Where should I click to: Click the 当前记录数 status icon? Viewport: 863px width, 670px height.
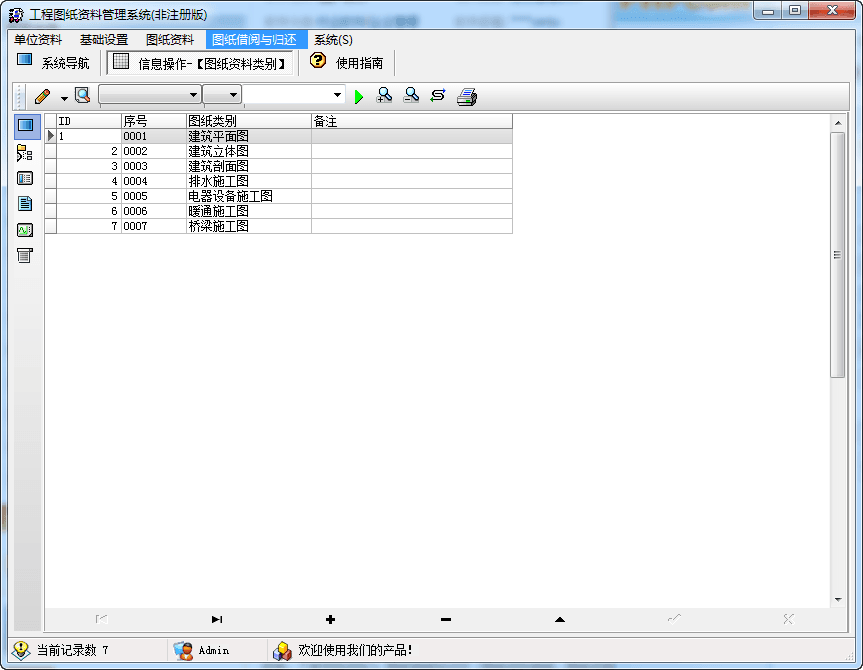21,650
